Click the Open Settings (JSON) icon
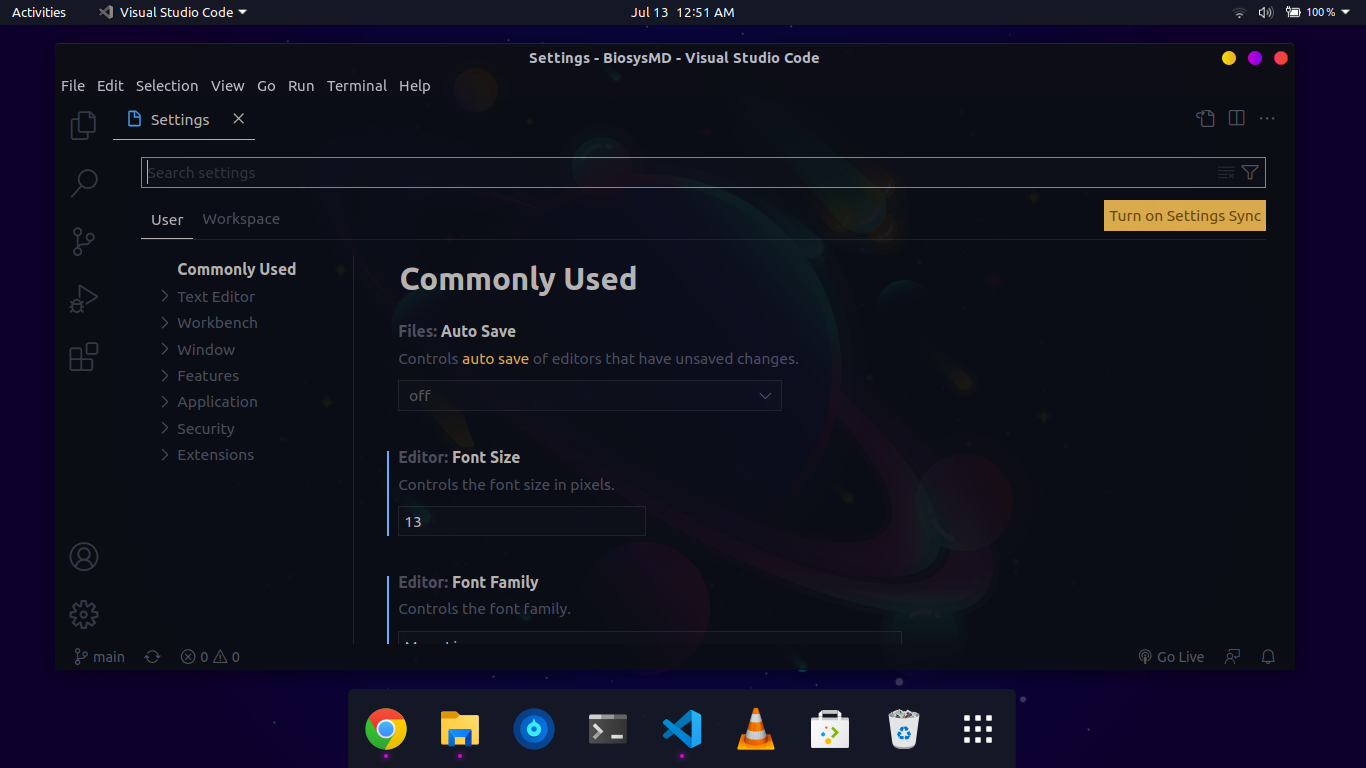1366x768 pixels. click(x=1206, y=119)
